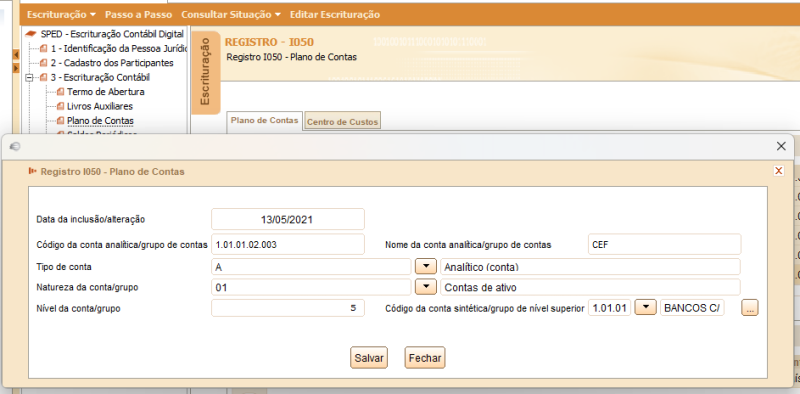
Task: Click the Nome da conta analítica label
Action: pyautogui.click(x=468, y=244)
